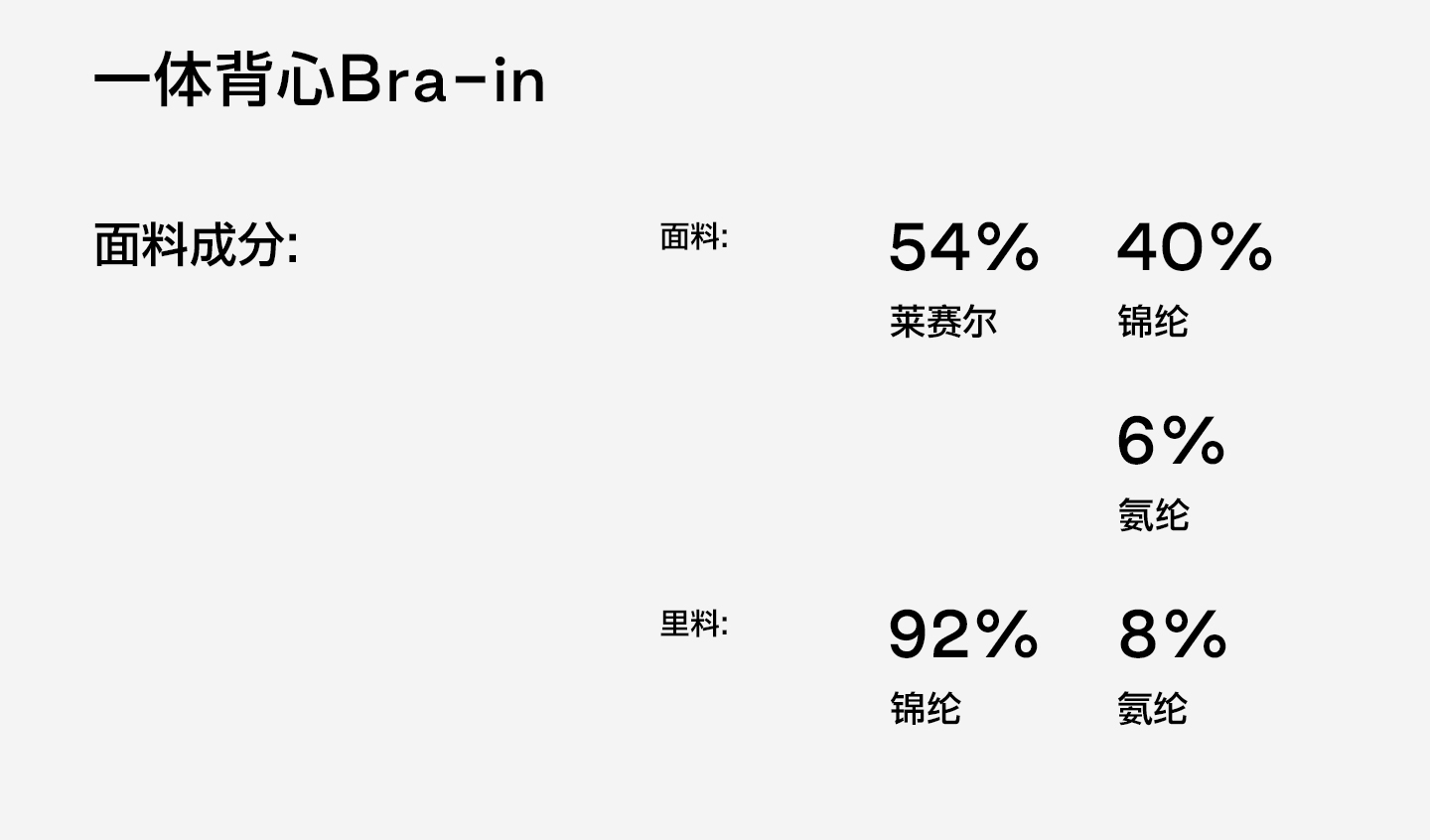Screen dimensions: 1430x840
Task: Click the Bra-in word in the title
Action: pyautogui.click(x=442, y=79)
